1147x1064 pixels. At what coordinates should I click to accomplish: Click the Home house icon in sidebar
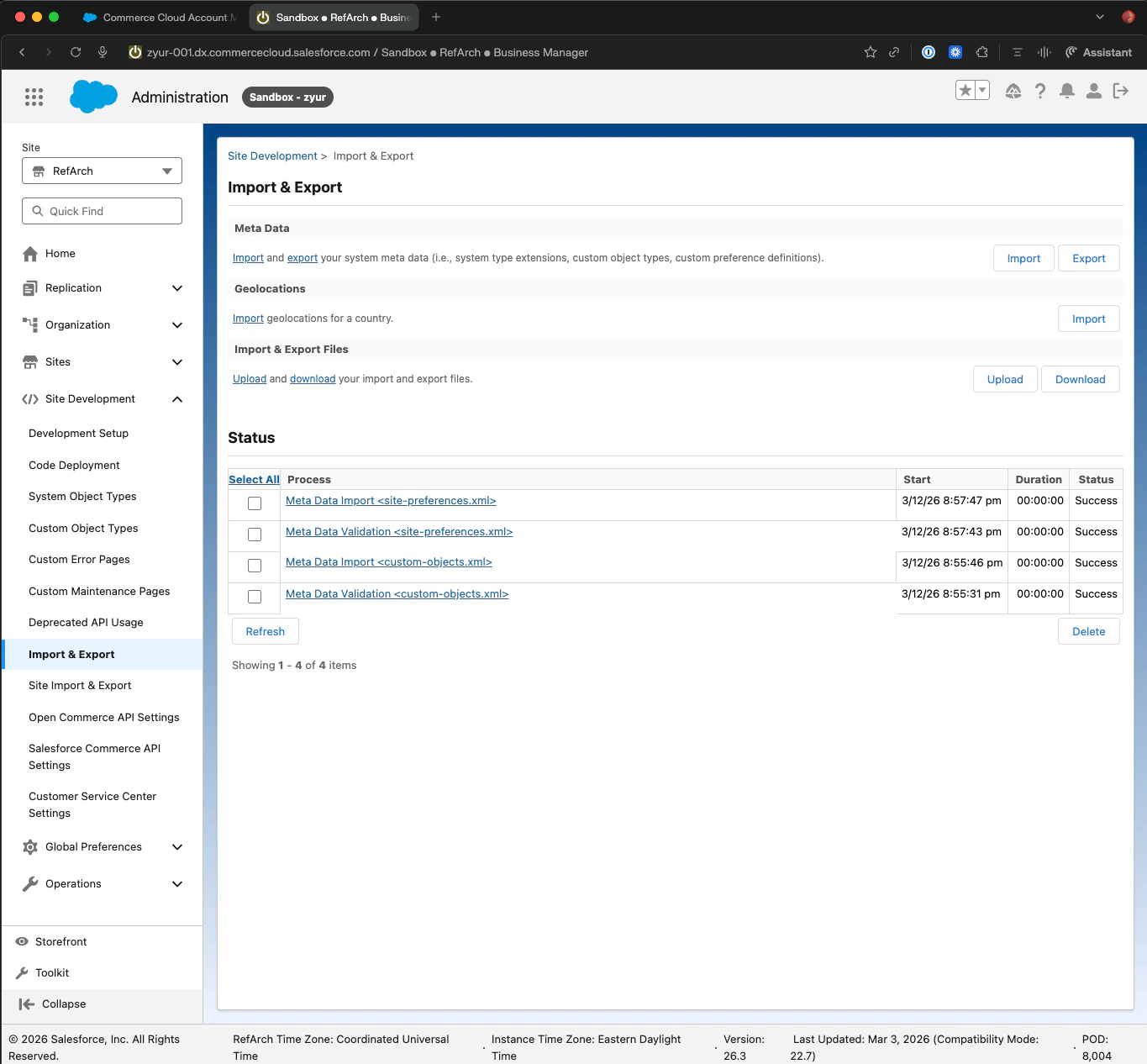(30, 254)
